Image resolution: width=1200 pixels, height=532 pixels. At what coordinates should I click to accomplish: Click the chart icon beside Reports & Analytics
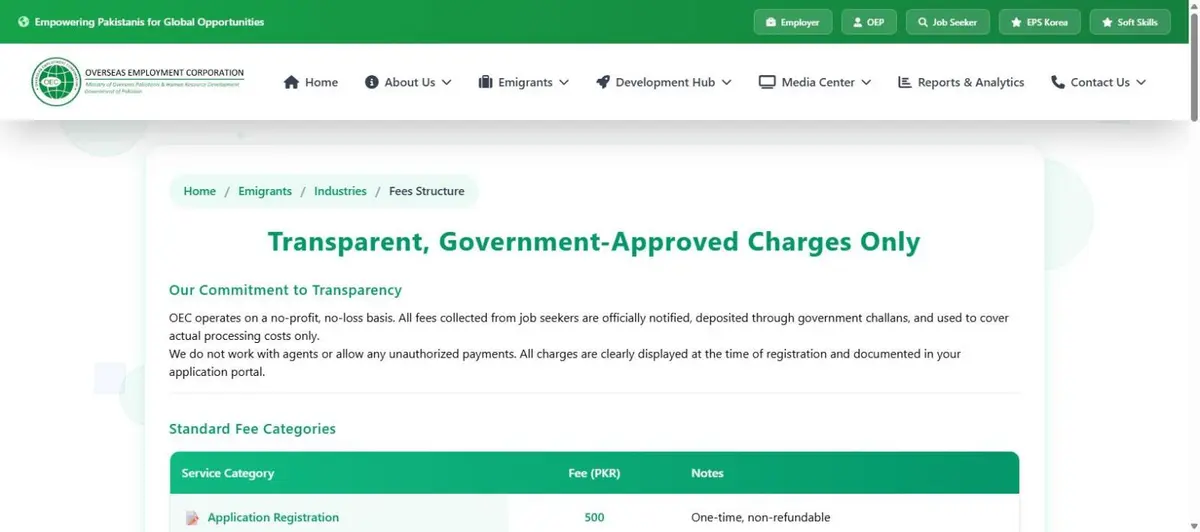click(905, 82)
